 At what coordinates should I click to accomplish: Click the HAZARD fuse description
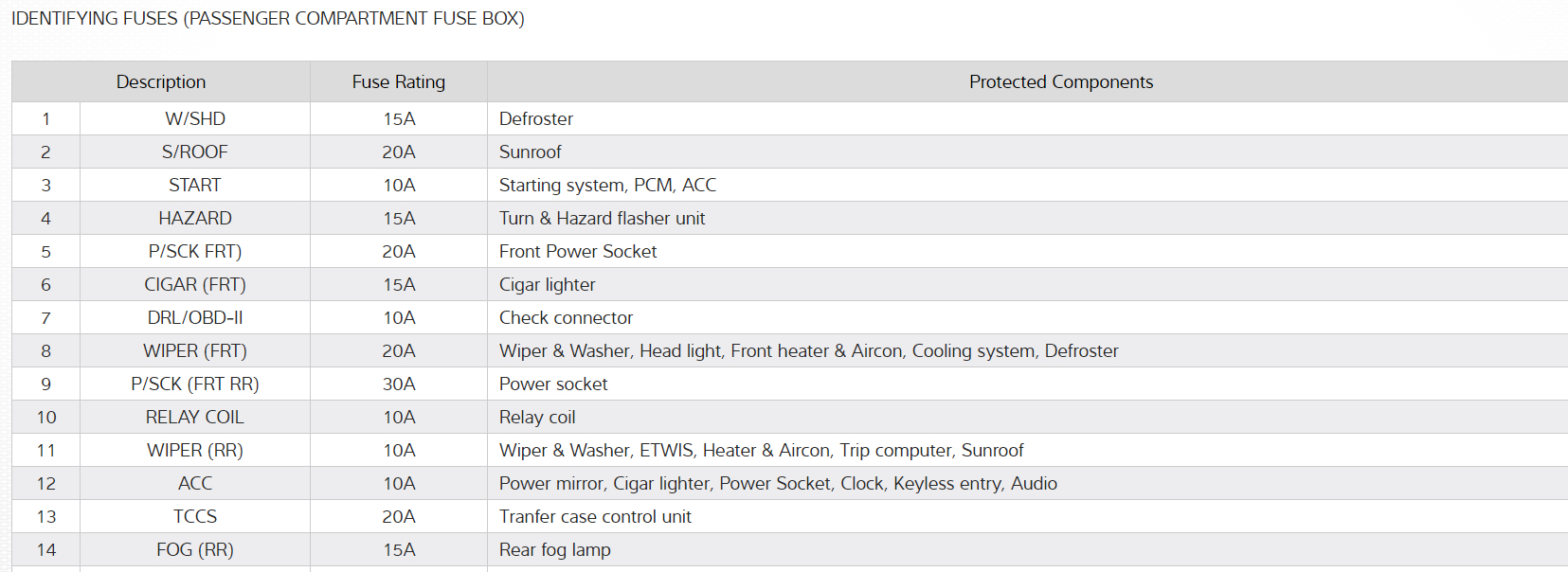tap(195, 219)
